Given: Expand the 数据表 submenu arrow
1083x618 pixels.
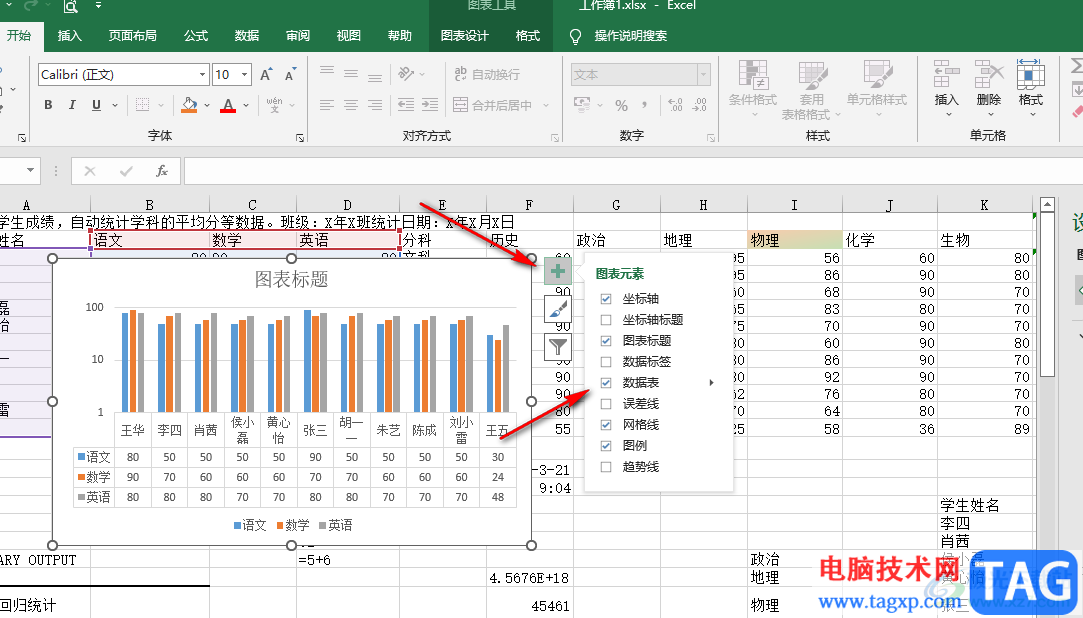Looking at the screenshot, I should pos(712,383).
